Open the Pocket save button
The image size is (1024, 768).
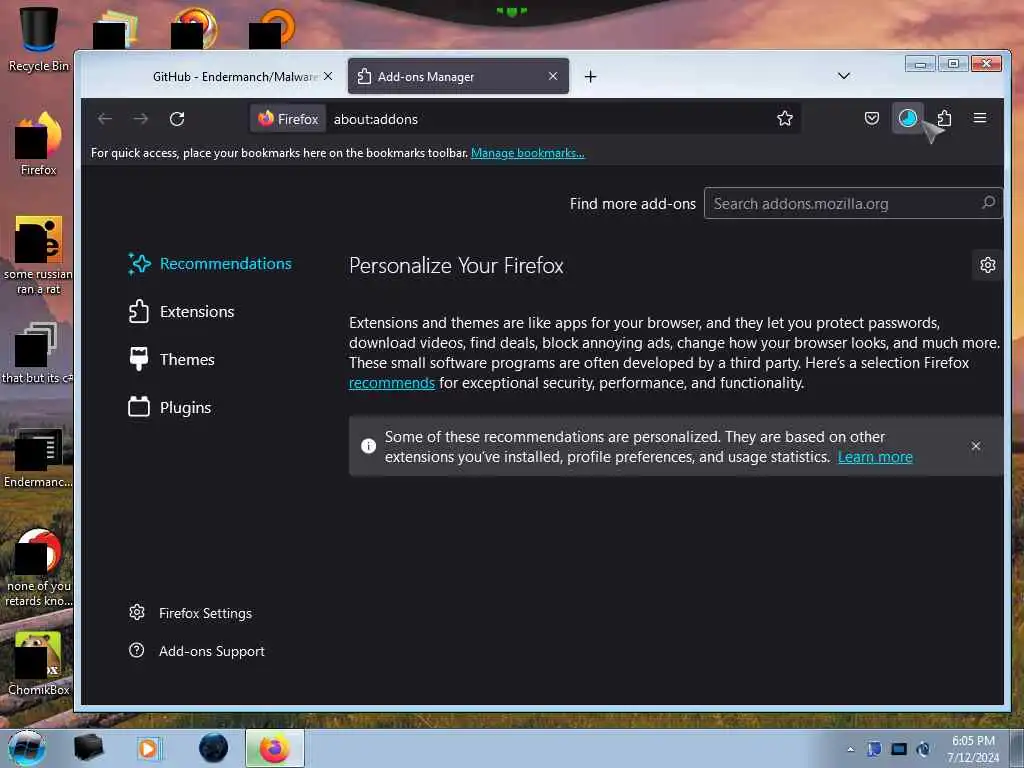coord(871,118)
